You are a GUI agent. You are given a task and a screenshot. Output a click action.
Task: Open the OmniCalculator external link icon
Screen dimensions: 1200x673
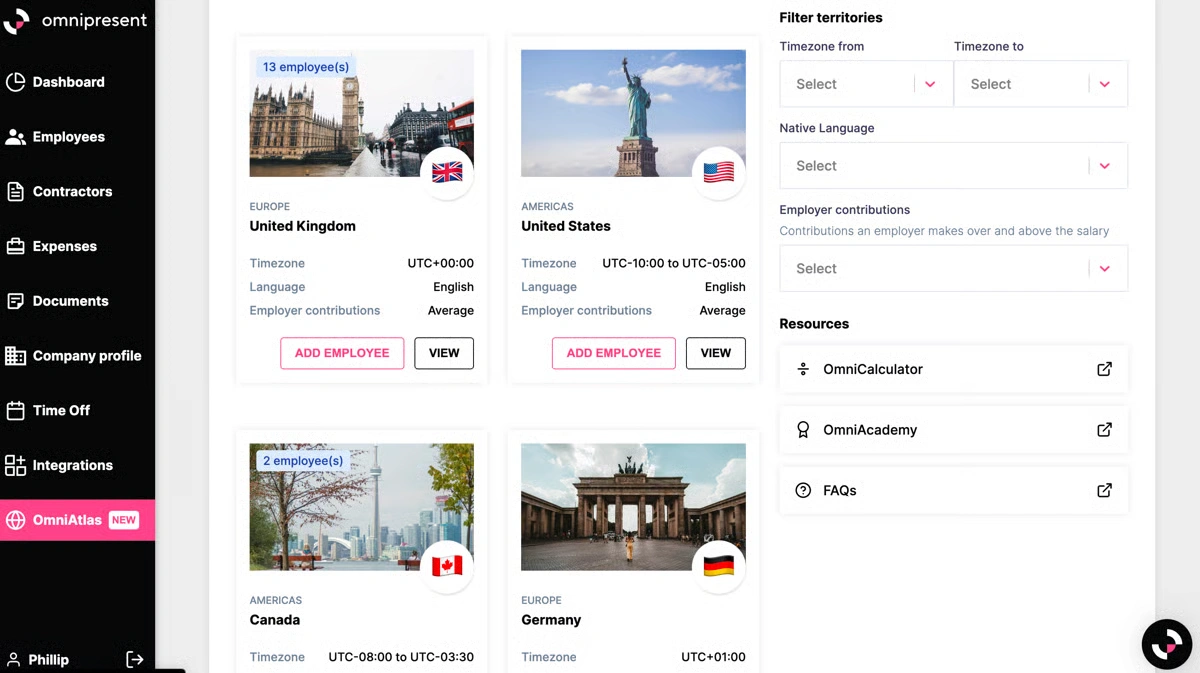point(1104,369)
